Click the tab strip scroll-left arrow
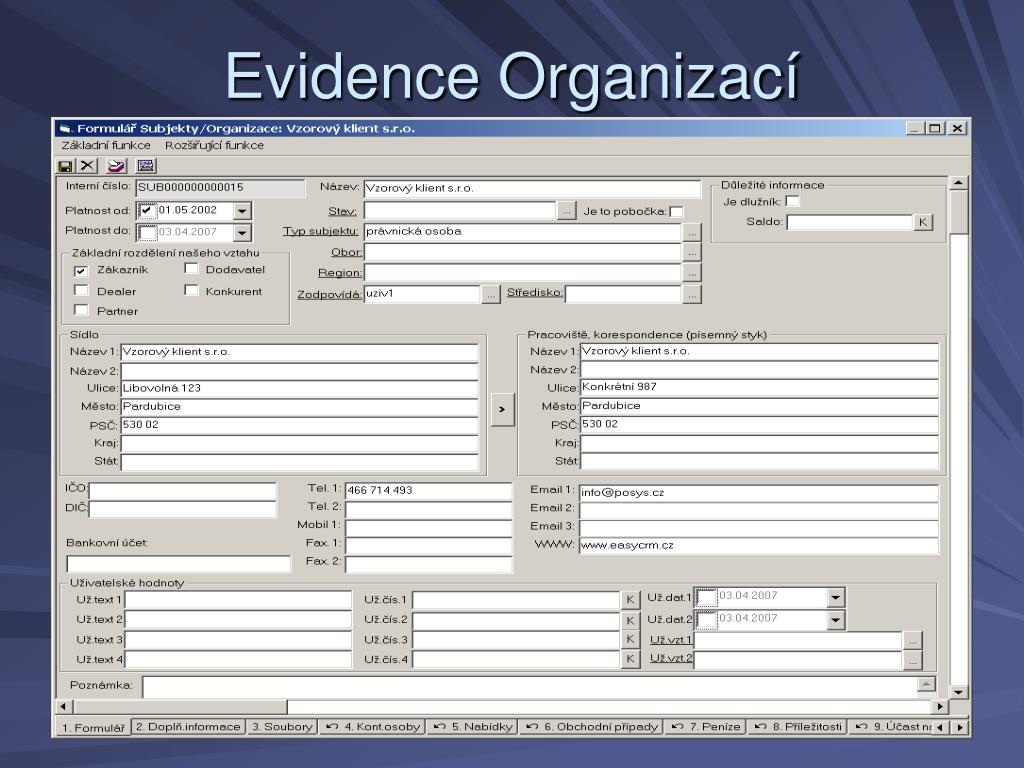1024x768 pixels. click(x=940, y=727)
